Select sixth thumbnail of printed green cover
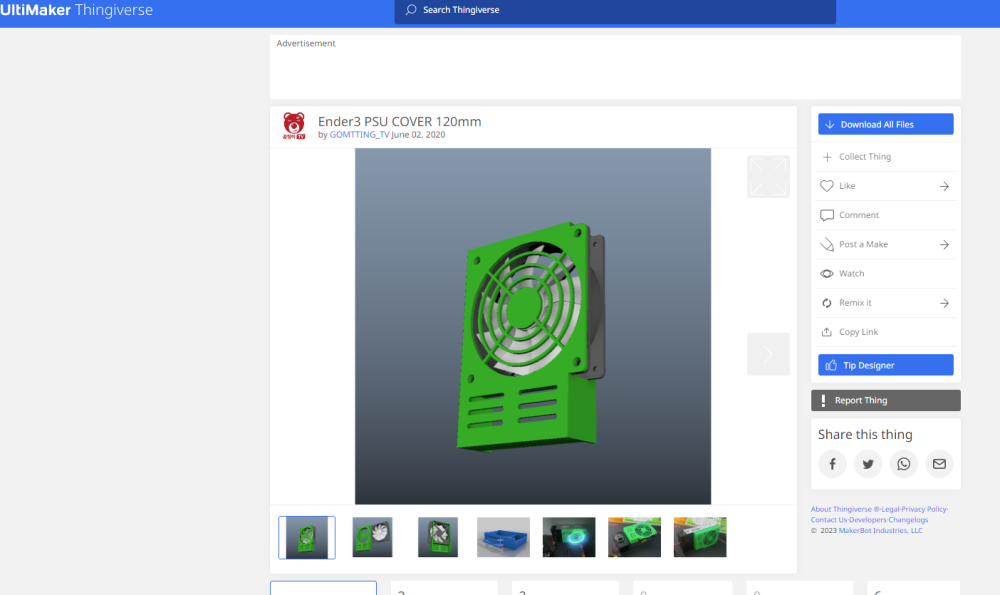 point(635,537)
